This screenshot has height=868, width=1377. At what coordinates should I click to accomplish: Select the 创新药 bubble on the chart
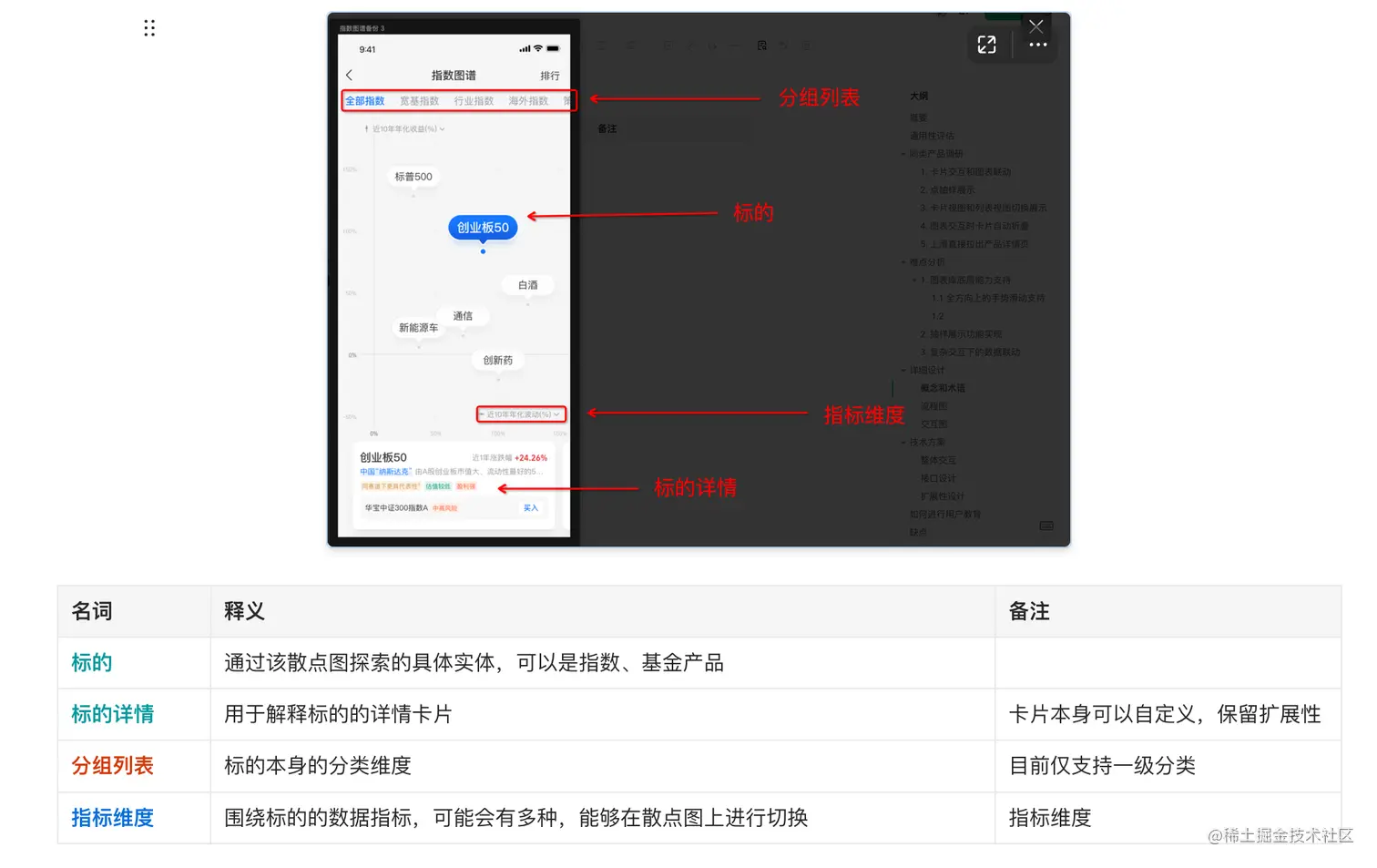(498, 361)
